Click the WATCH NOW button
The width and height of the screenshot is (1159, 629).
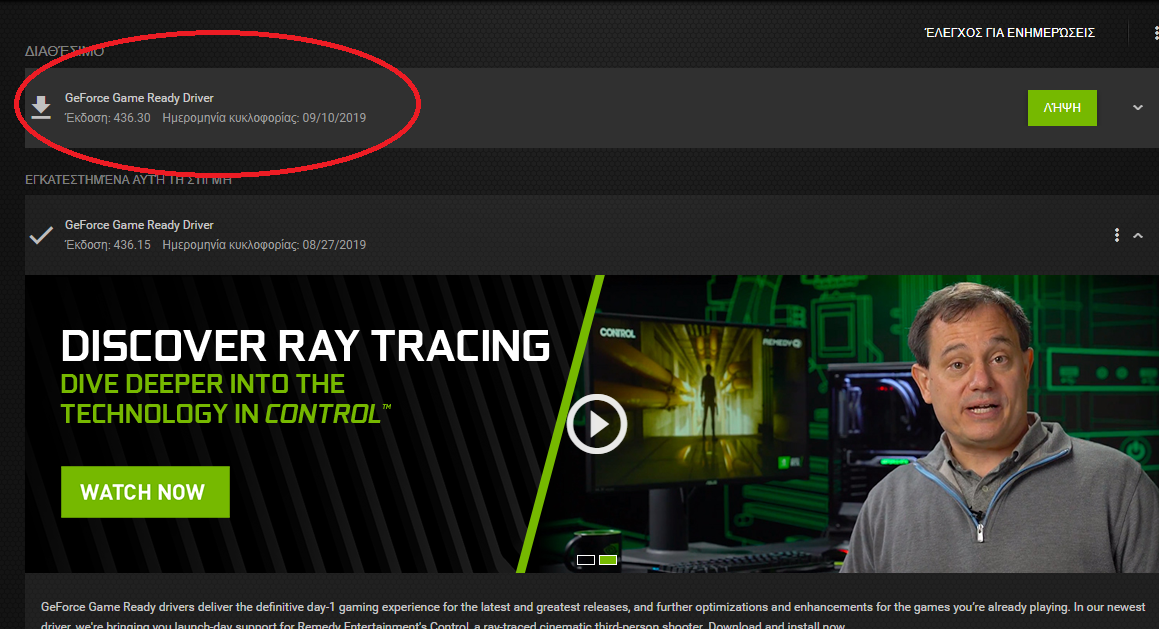point(145,492)
